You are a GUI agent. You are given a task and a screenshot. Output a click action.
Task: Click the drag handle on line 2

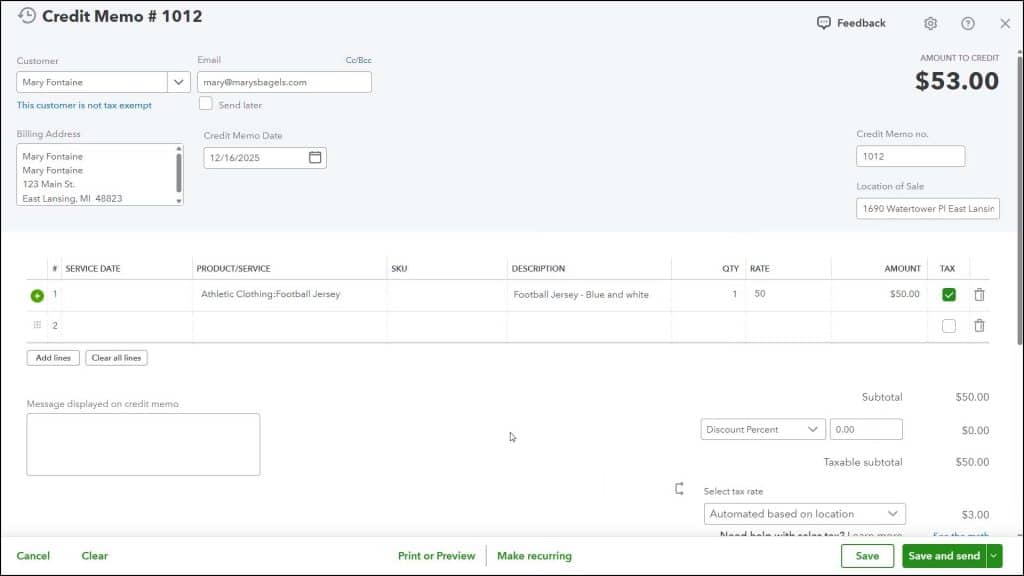[37, 324]
